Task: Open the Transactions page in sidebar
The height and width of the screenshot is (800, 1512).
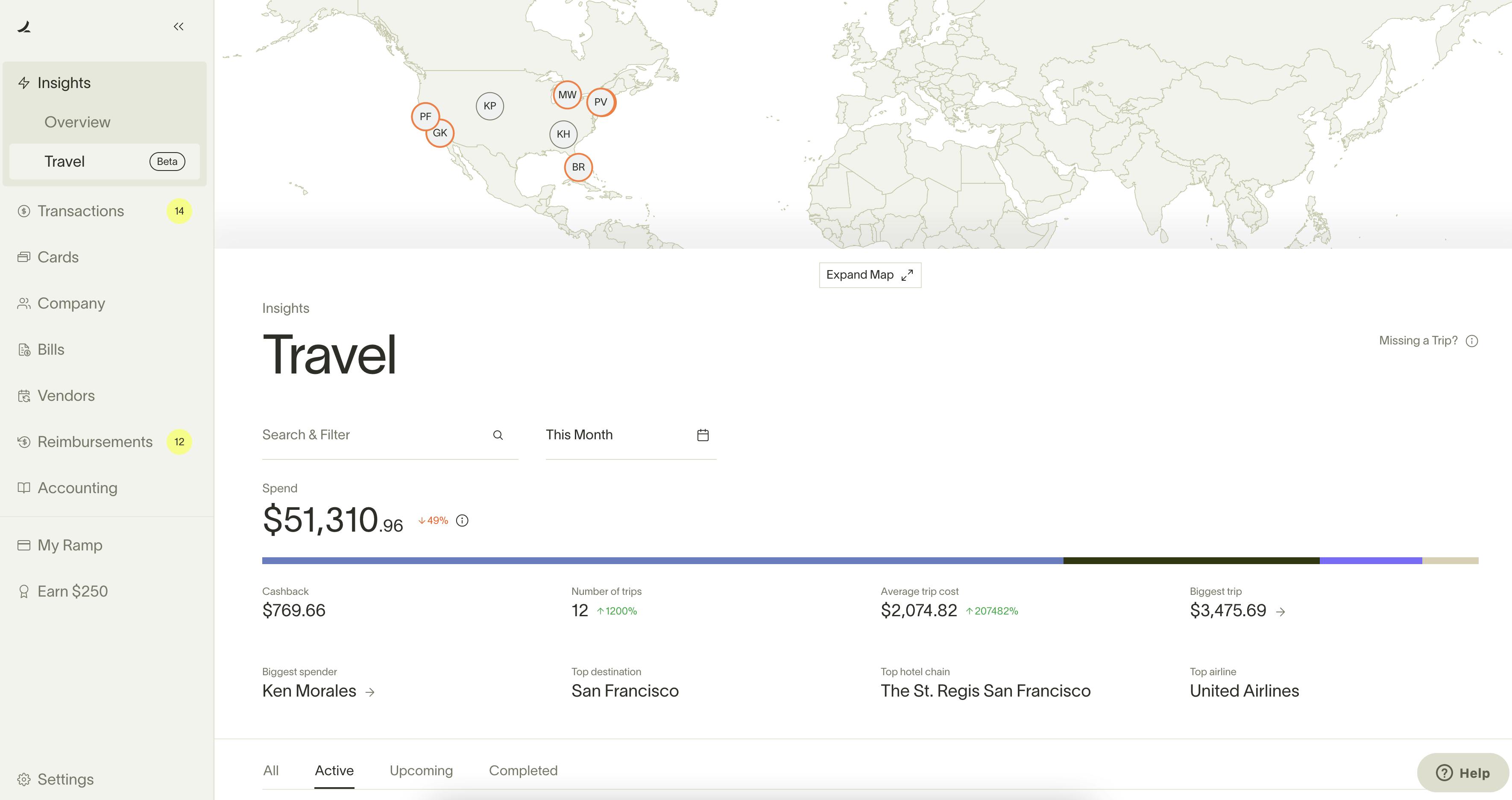Action: [81, 211]
